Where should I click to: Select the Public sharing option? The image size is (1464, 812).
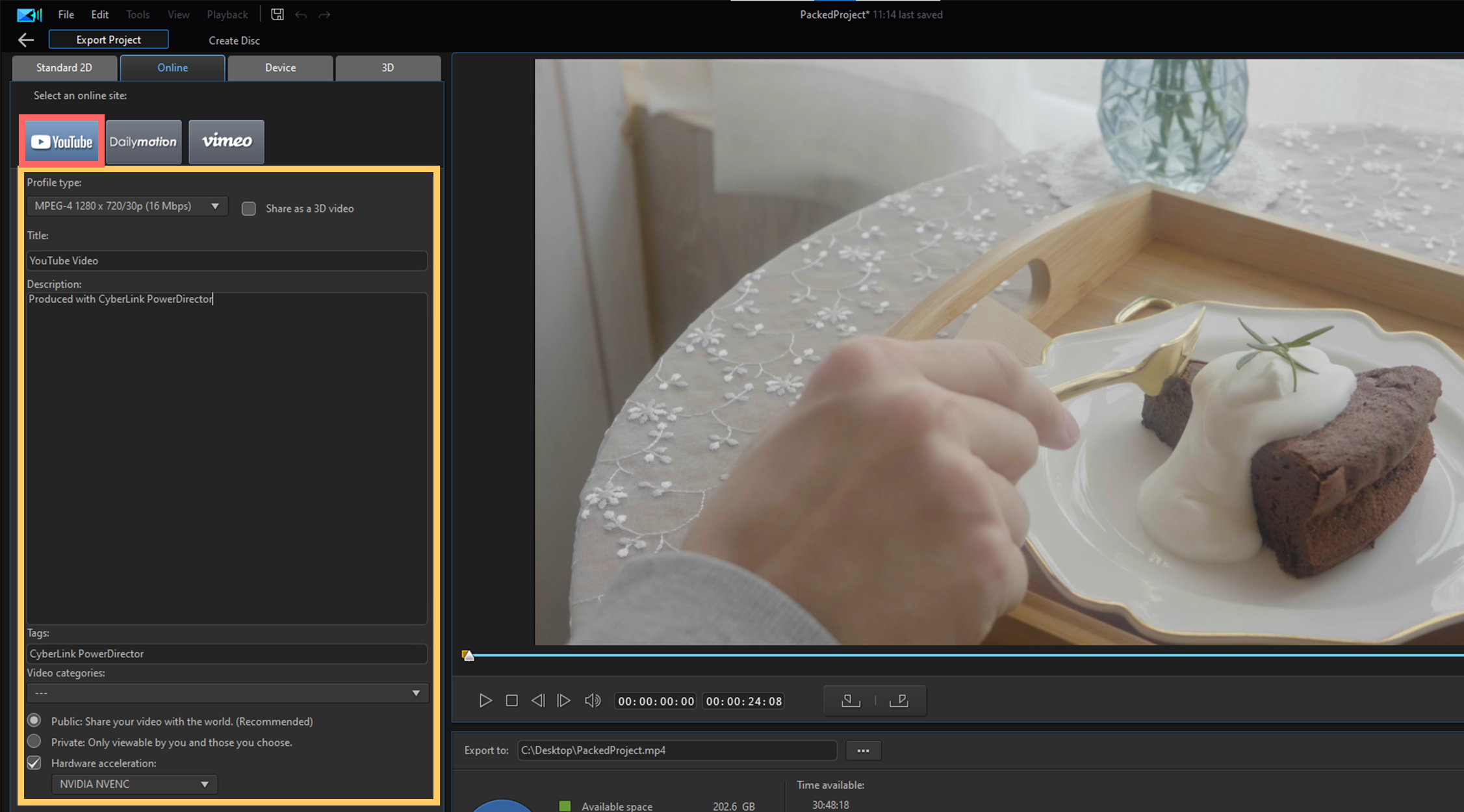tap(34, 720)
